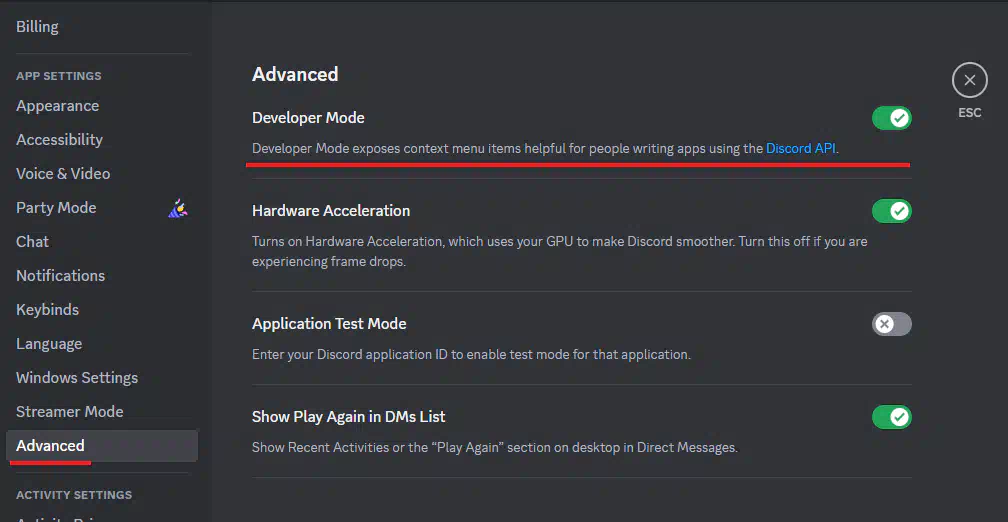This screenshot has height=522, width=1008.
Task: Click the Developer Mode heading text
Action: [x=308, y=118]
